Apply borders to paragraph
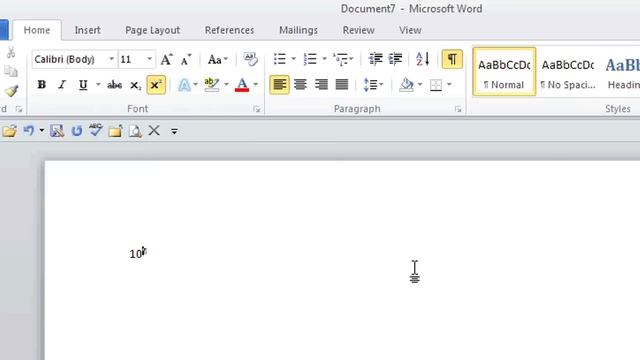Screen dimensions: 640x360 436,85
